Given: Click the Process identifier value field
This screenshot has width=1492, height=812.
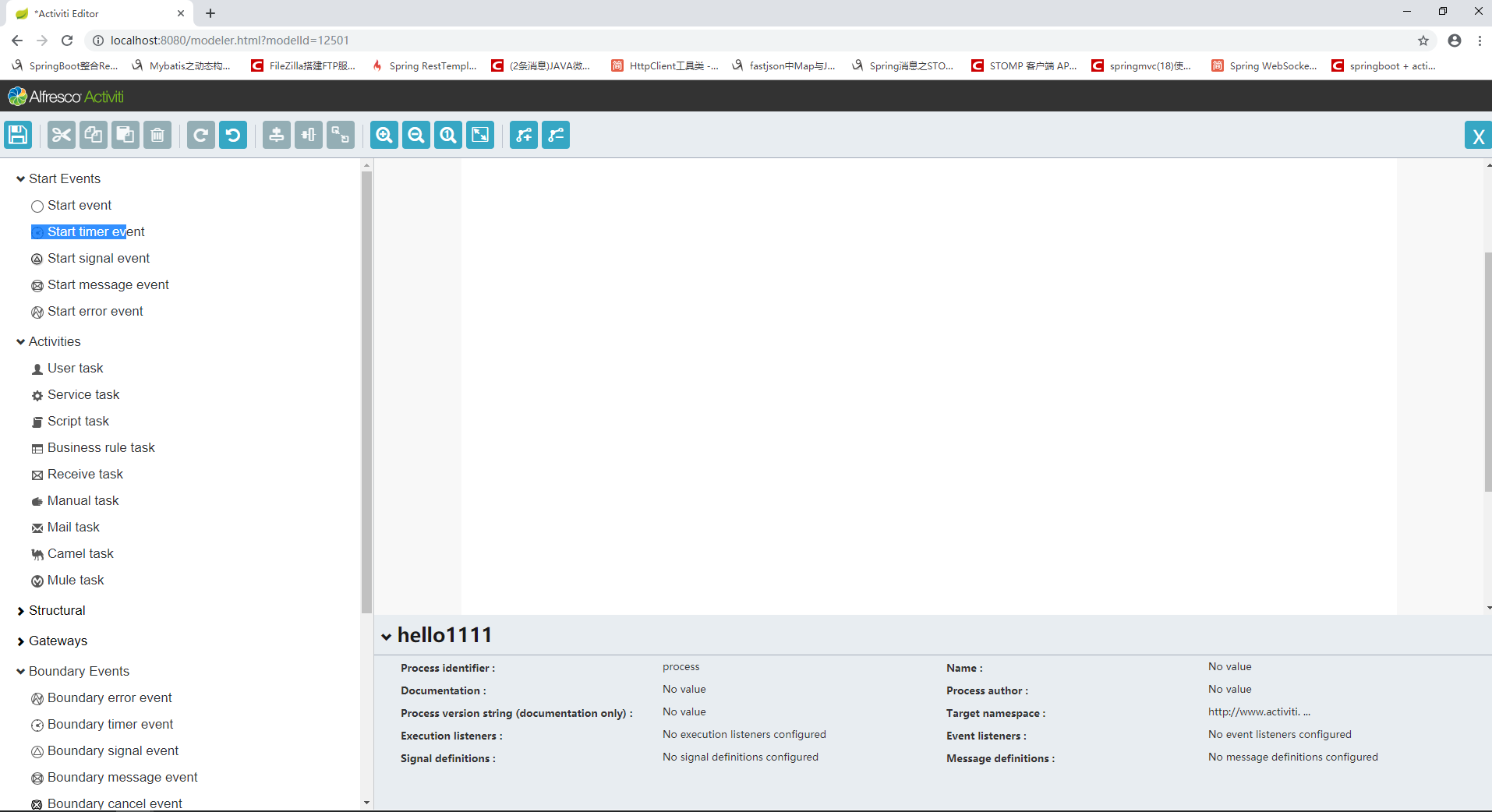Looking at the screenshot, I should (x=681, y=667).
